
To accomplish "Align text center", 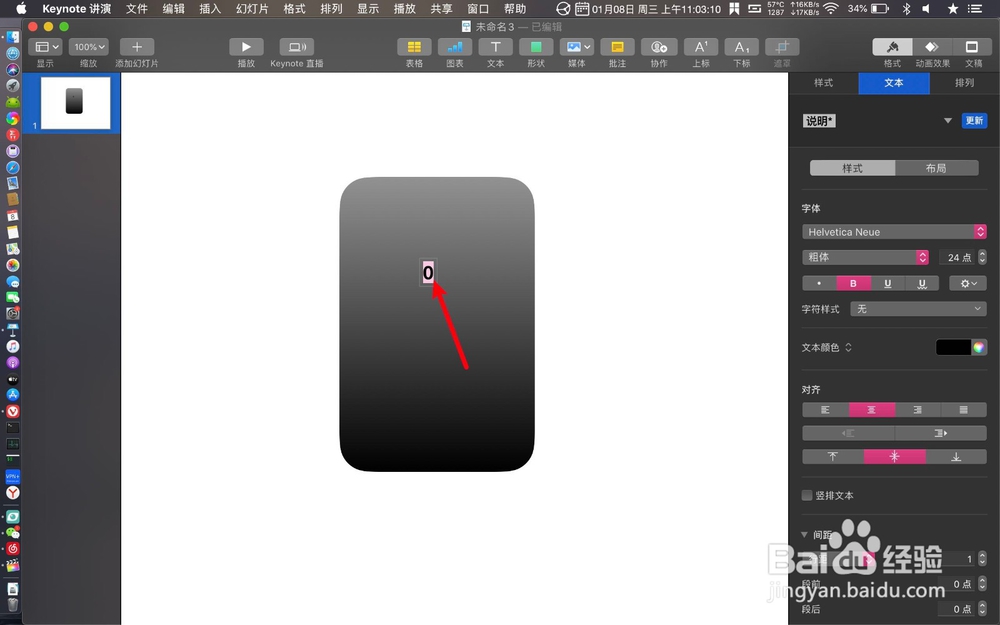I will pyautogui.click(x=872, y=409).
